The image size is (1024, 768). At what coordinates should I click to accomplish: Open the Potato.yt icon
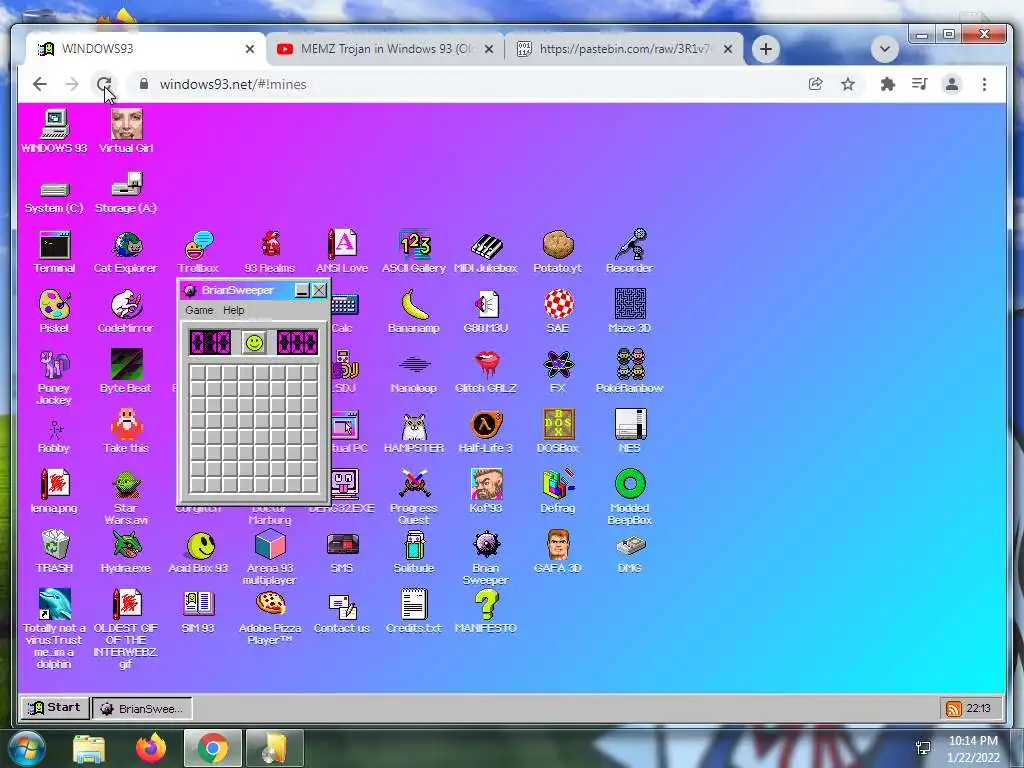pyautogui.click(x=557, y=251)
